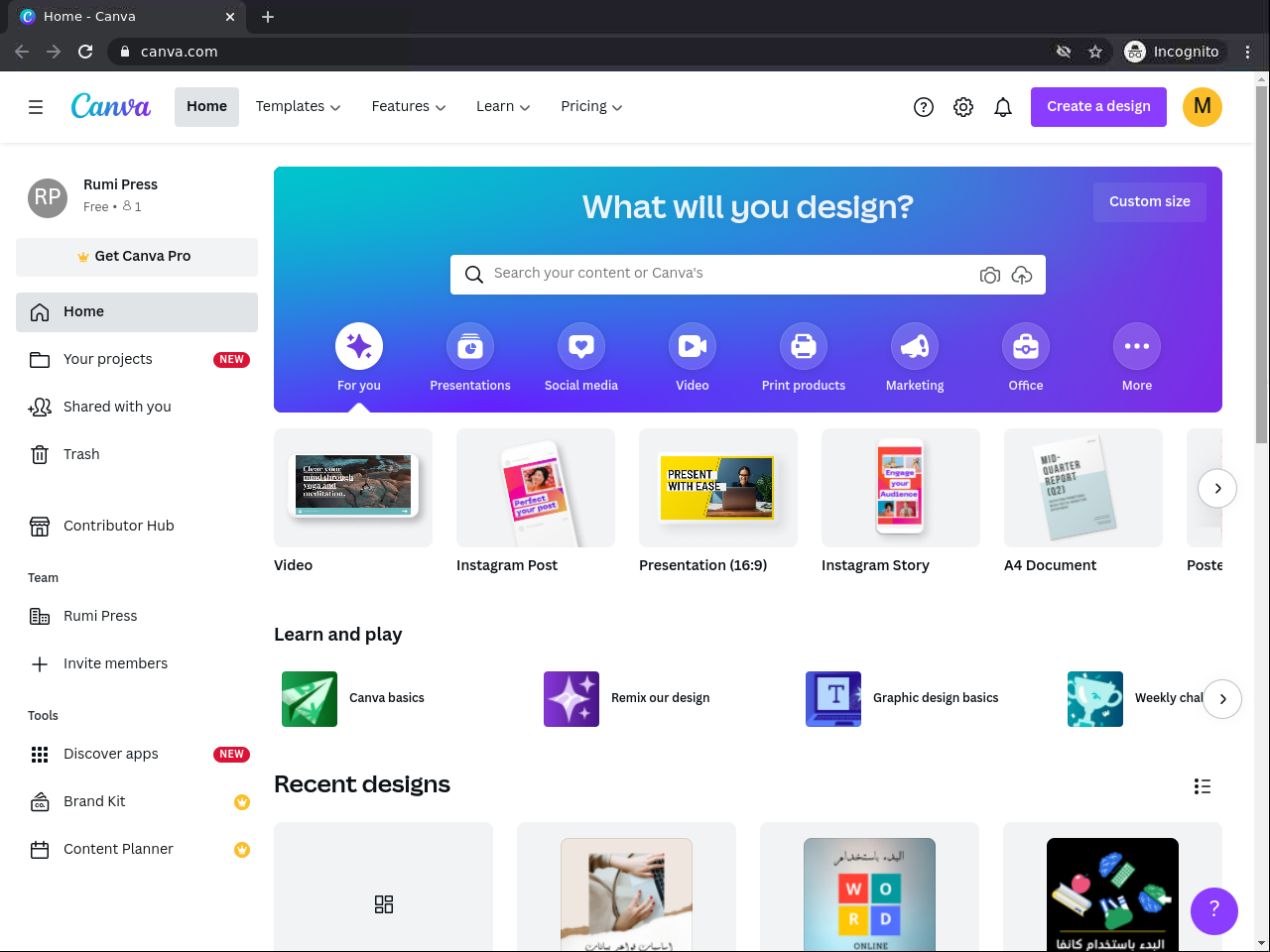Click the page vertical scrollbar
Viewport: 1270px width, 952px height.
pyautogui.click(x=1262, y=265)
